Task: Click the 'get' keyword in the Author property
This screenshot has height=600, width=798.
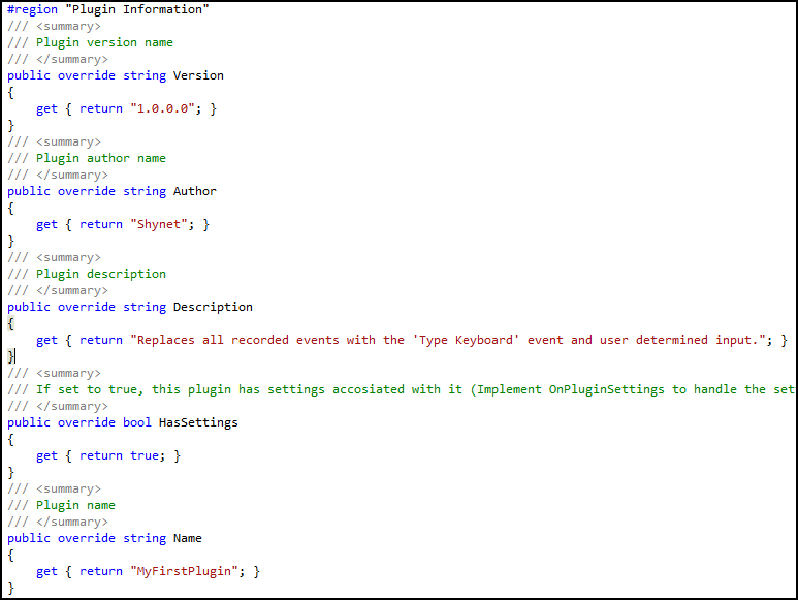Action: (x=47, y=225)
